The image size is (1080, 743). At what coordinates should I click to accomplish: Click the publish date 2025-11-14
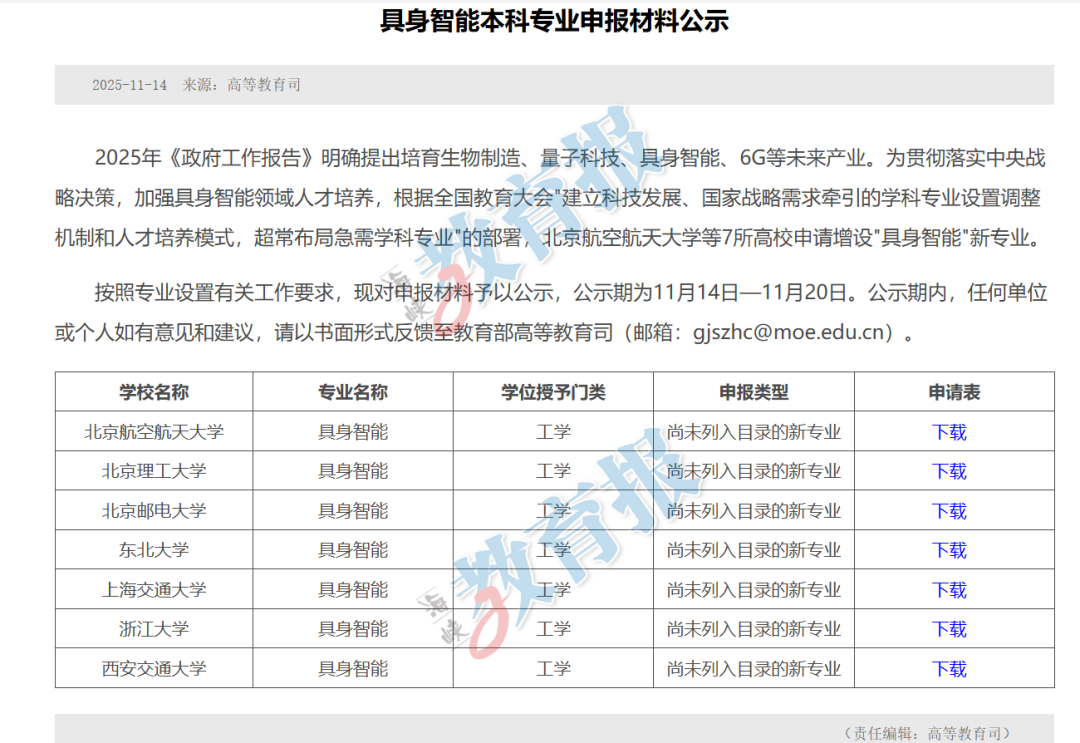point(129,85)
